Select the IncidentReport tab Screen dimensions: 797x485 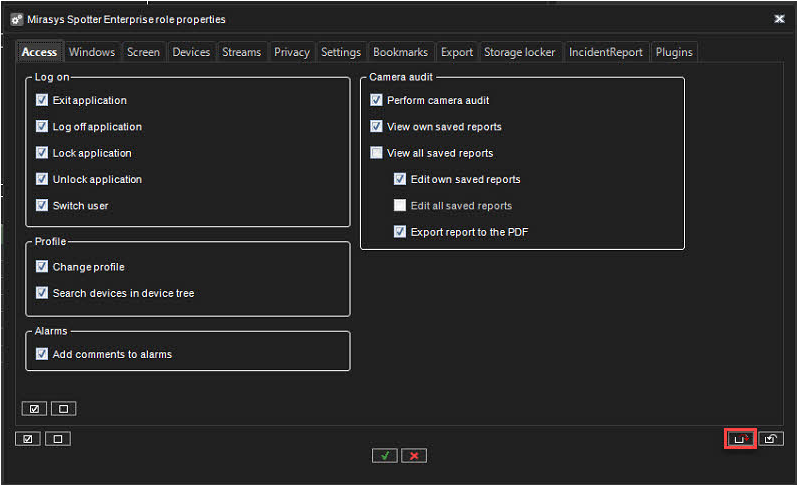[x=606, y=52]
